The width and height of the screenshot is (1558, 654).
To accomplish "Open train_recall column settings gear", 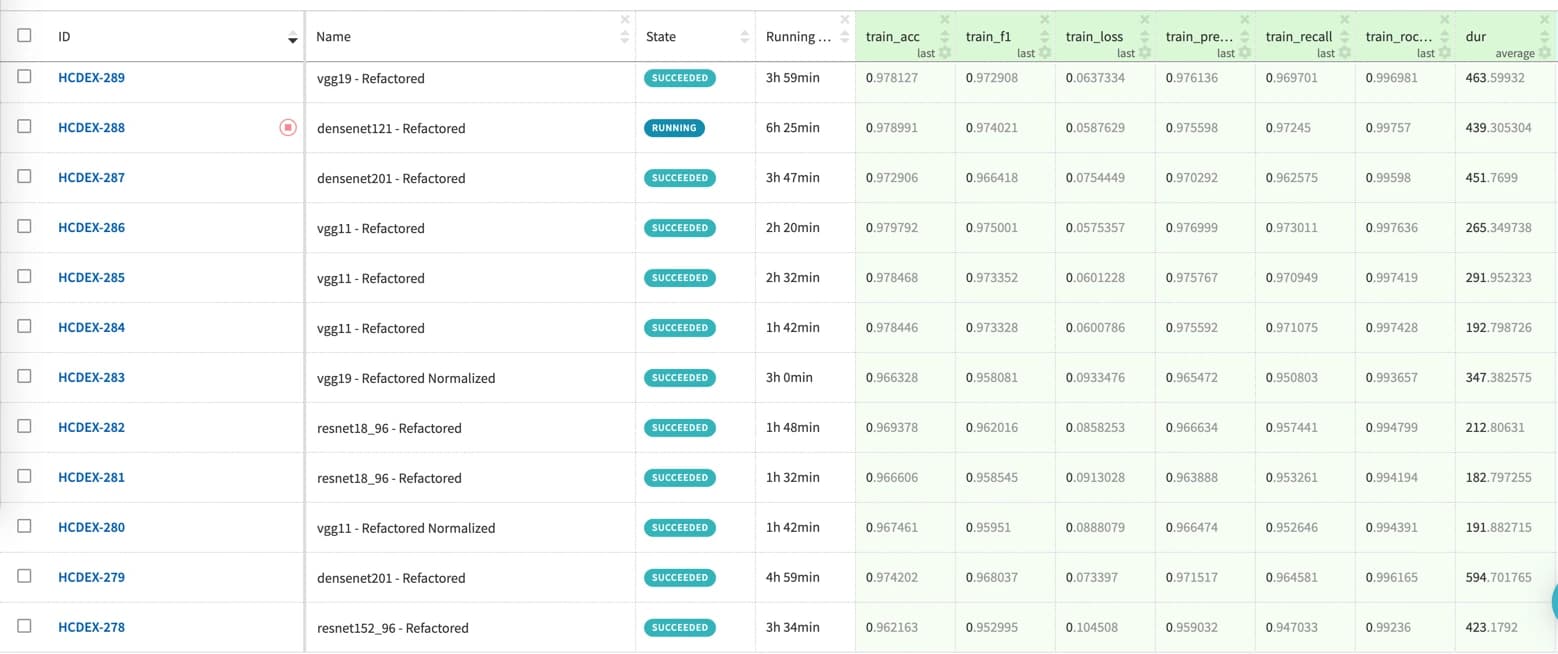I will [x=1344, y=53].
